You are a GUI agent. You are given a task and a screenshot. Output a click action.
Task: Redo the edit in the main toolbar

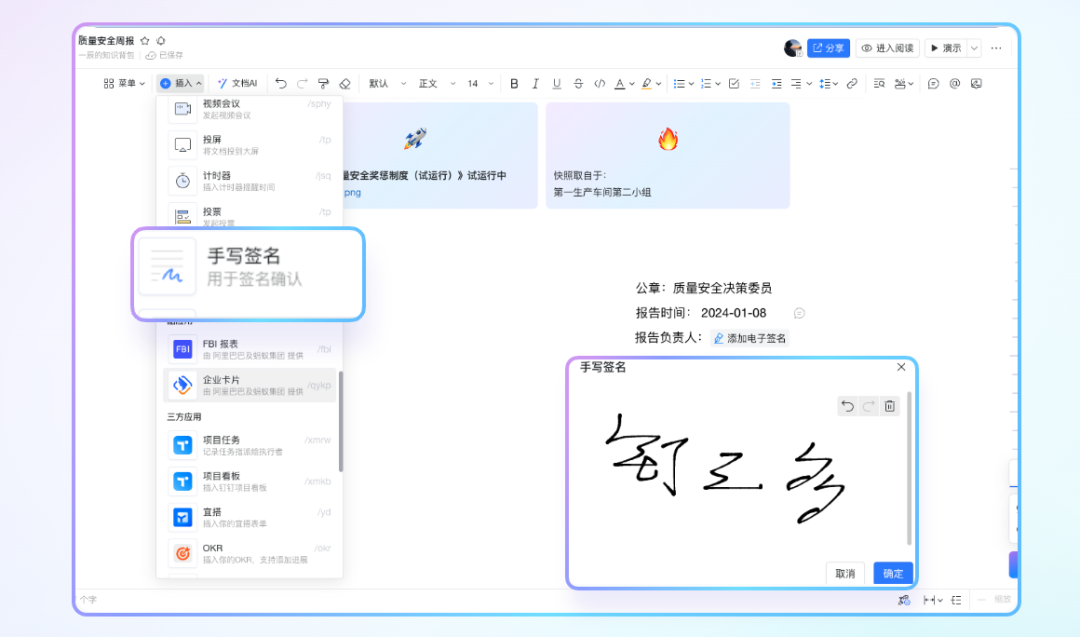point(302,83)
